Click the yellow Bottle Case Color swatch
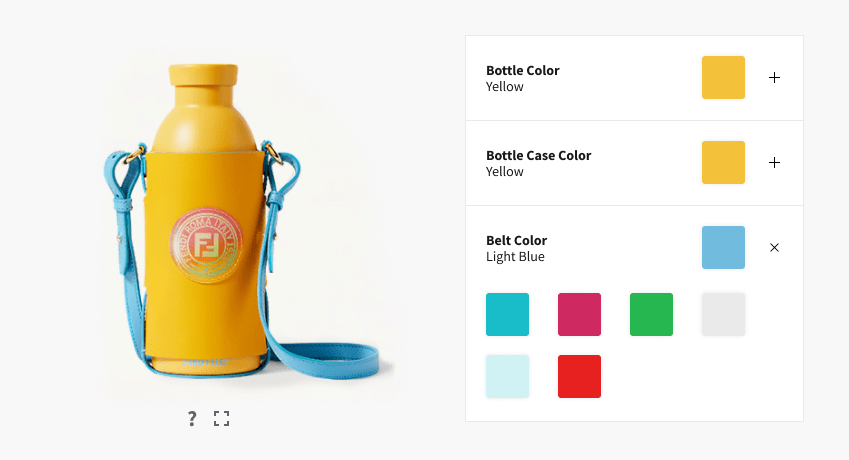 pos(723,162)
